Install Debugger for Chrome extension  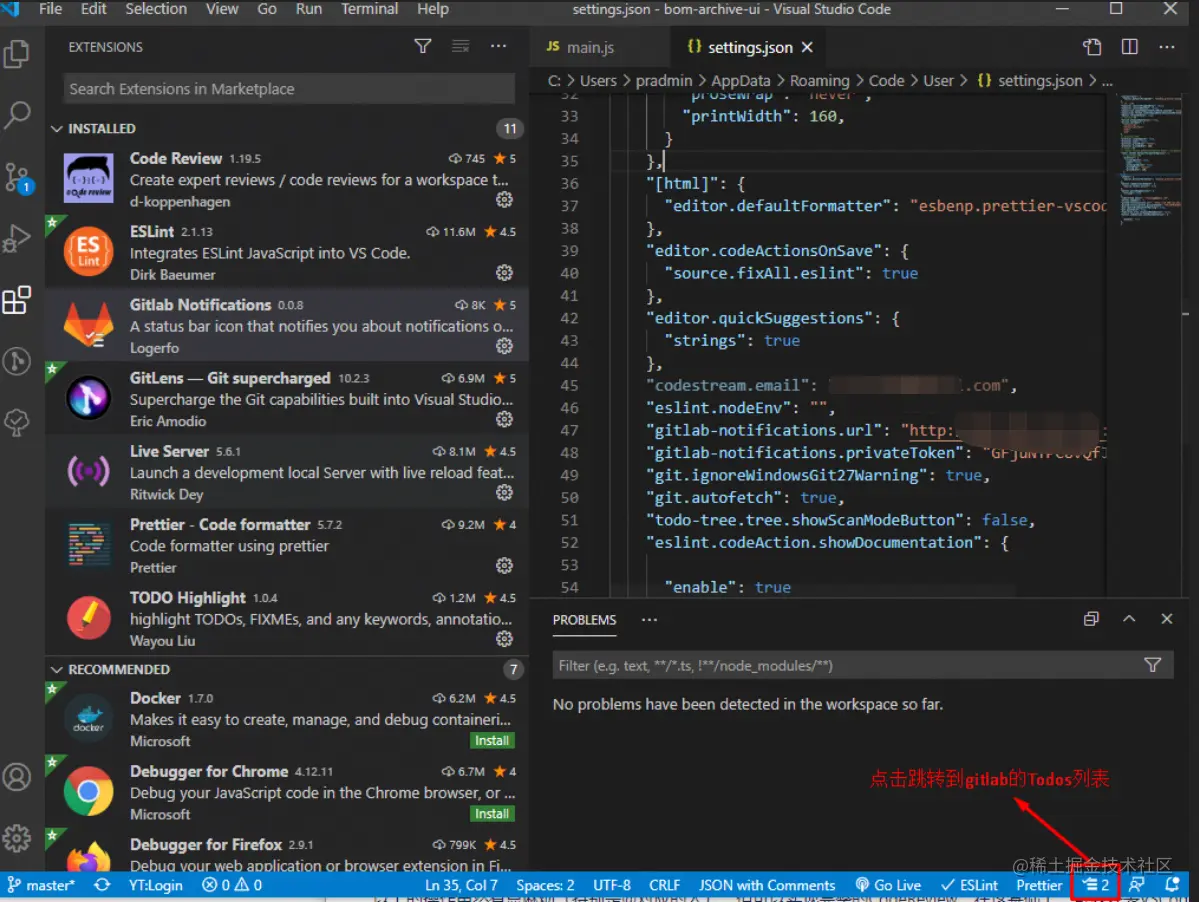492,814
